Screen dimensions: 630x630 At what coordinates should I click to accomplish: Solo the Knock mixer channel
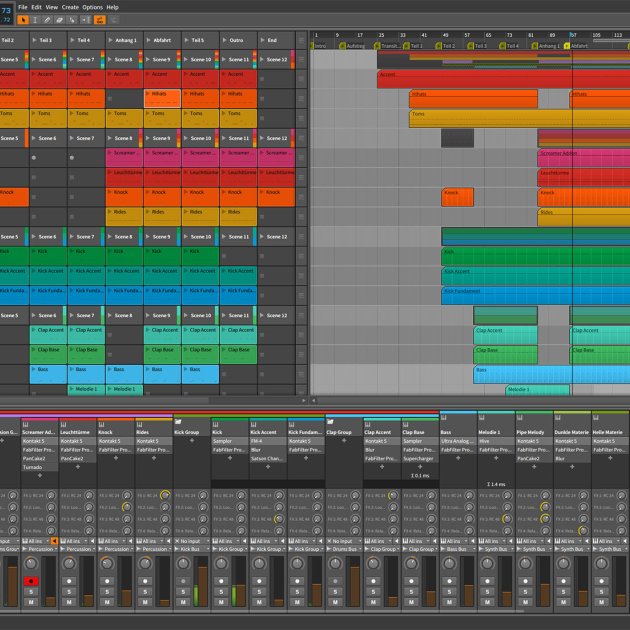107,593
